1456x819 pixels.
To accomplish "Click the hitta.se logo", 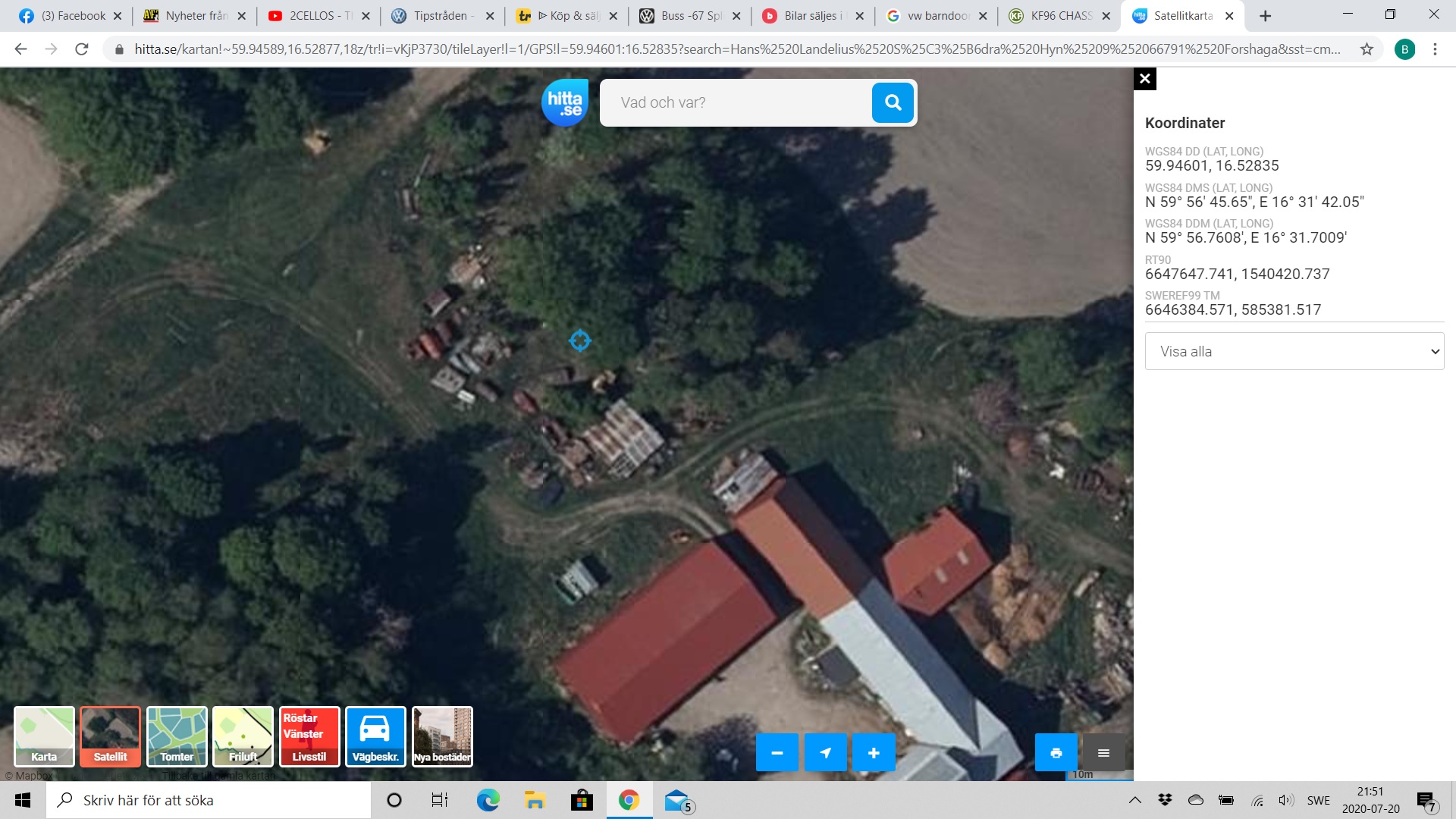I will (x=565, y=102).
